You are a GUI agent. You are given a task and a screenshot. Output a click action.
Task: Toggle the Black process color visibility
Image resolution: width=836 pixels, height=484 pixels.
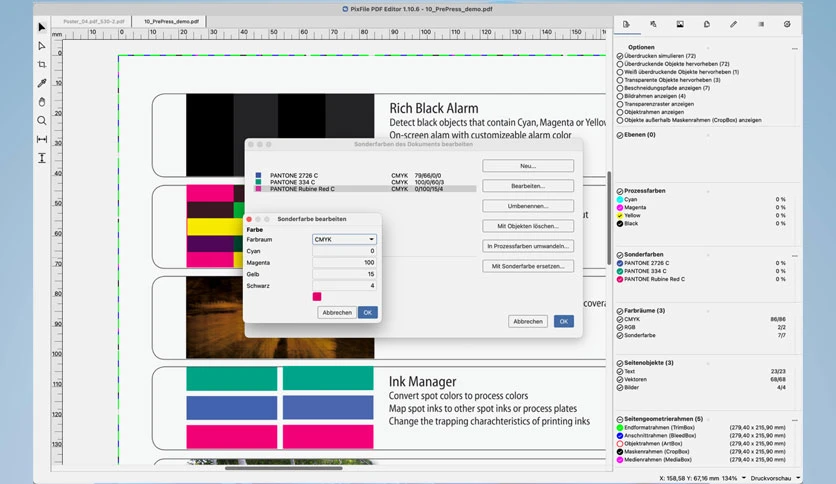(x=620, y=224)
